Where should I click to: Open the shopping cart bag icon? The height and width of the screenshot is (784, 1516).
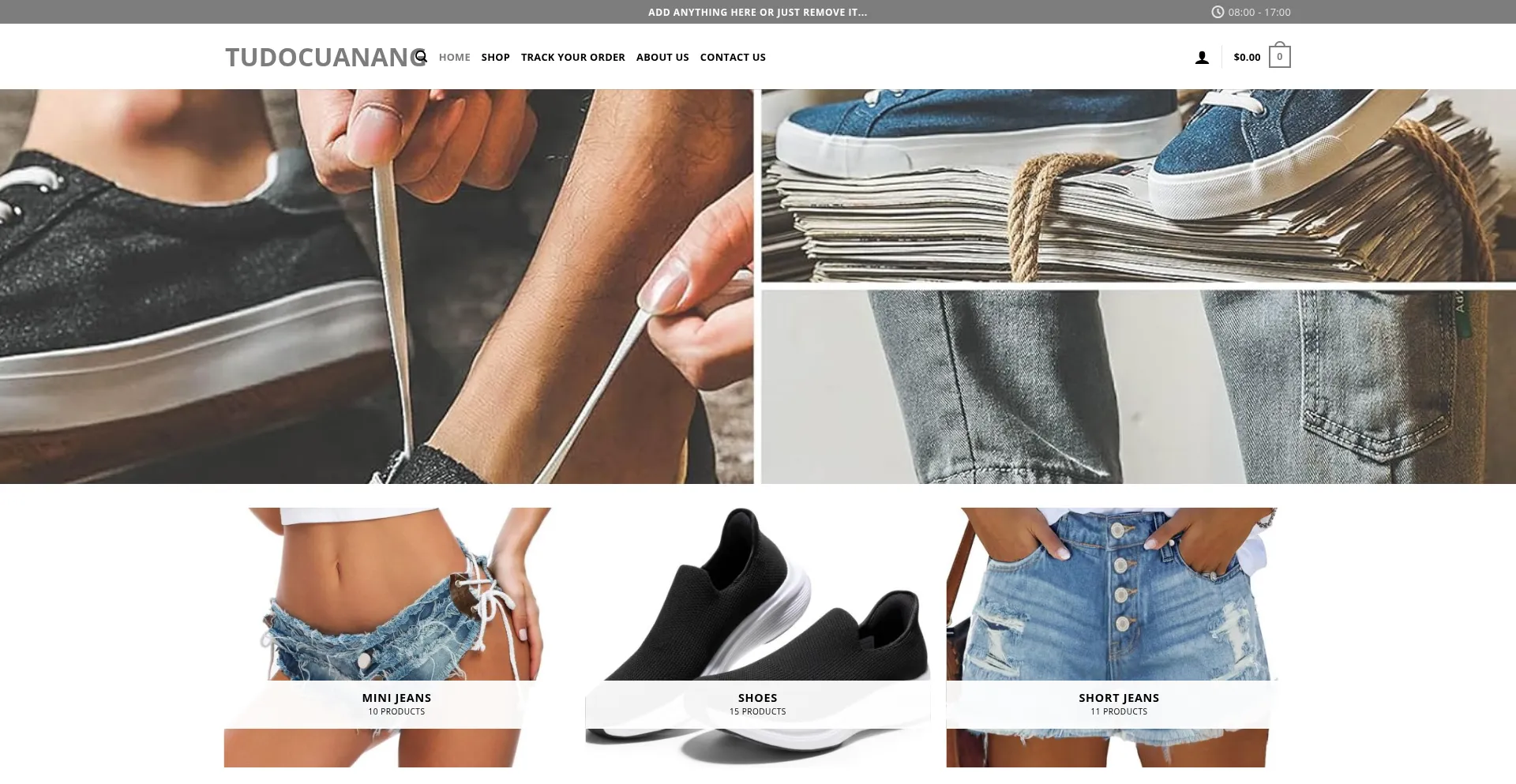[x=1279, y=55]
